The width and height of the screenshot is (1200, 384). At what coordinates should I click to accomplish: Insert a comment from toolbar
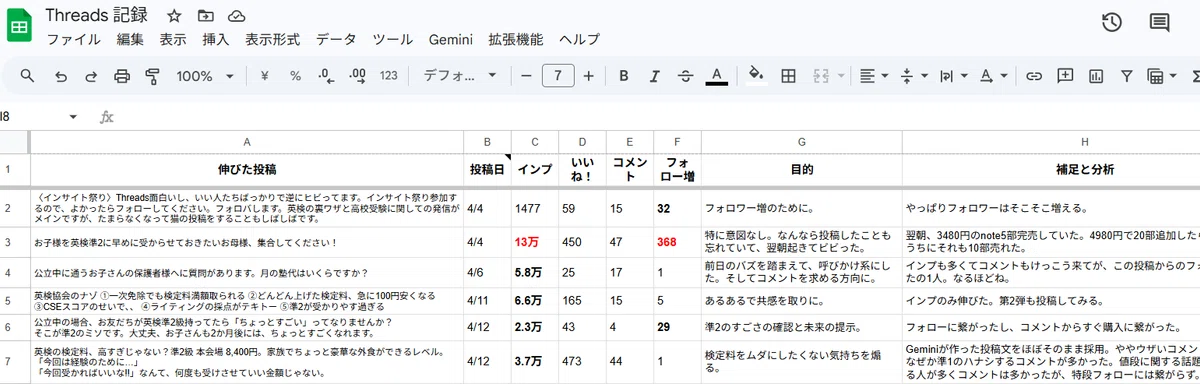coord(1066,76)
